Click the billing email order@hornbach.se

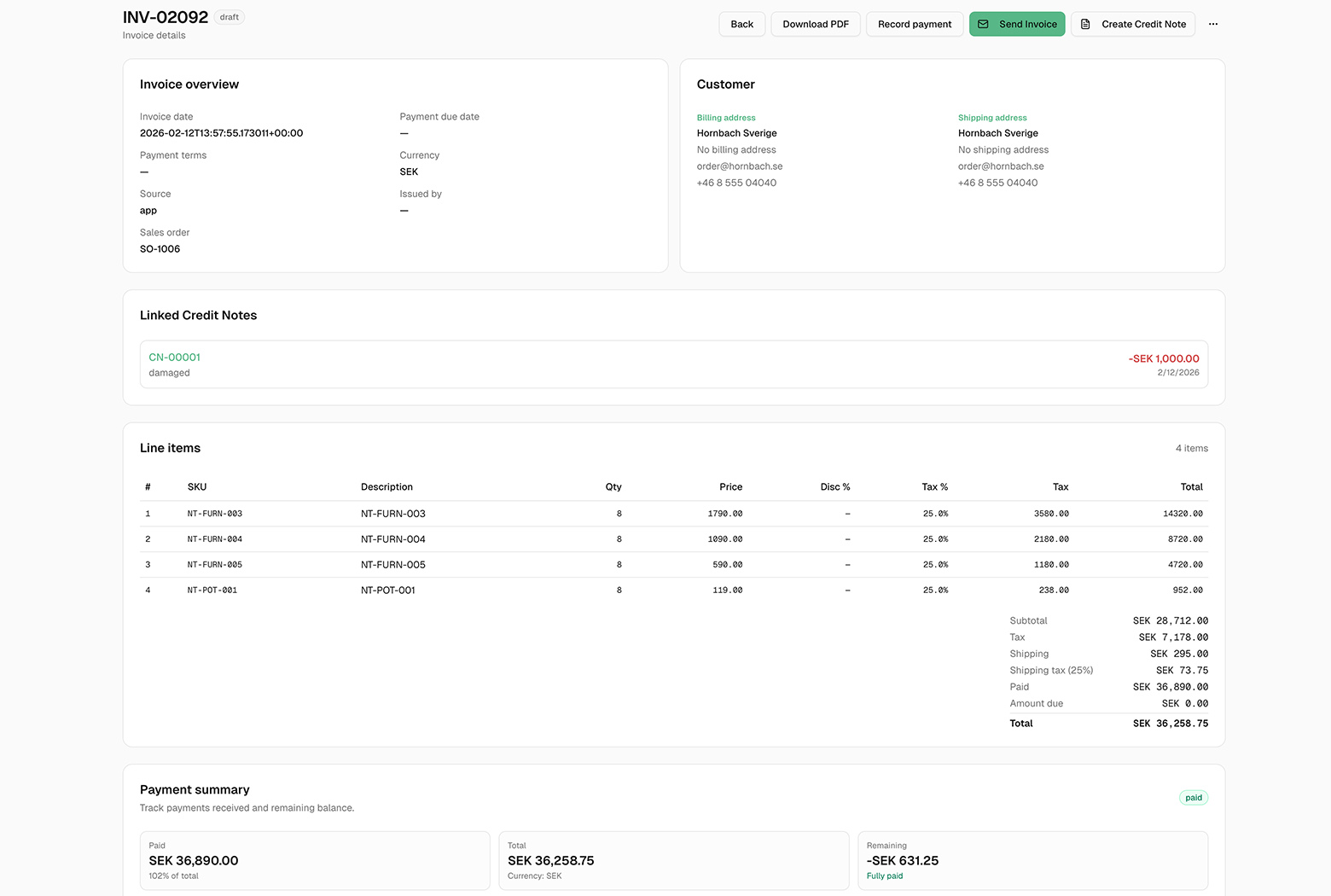[x=739, y=166]
